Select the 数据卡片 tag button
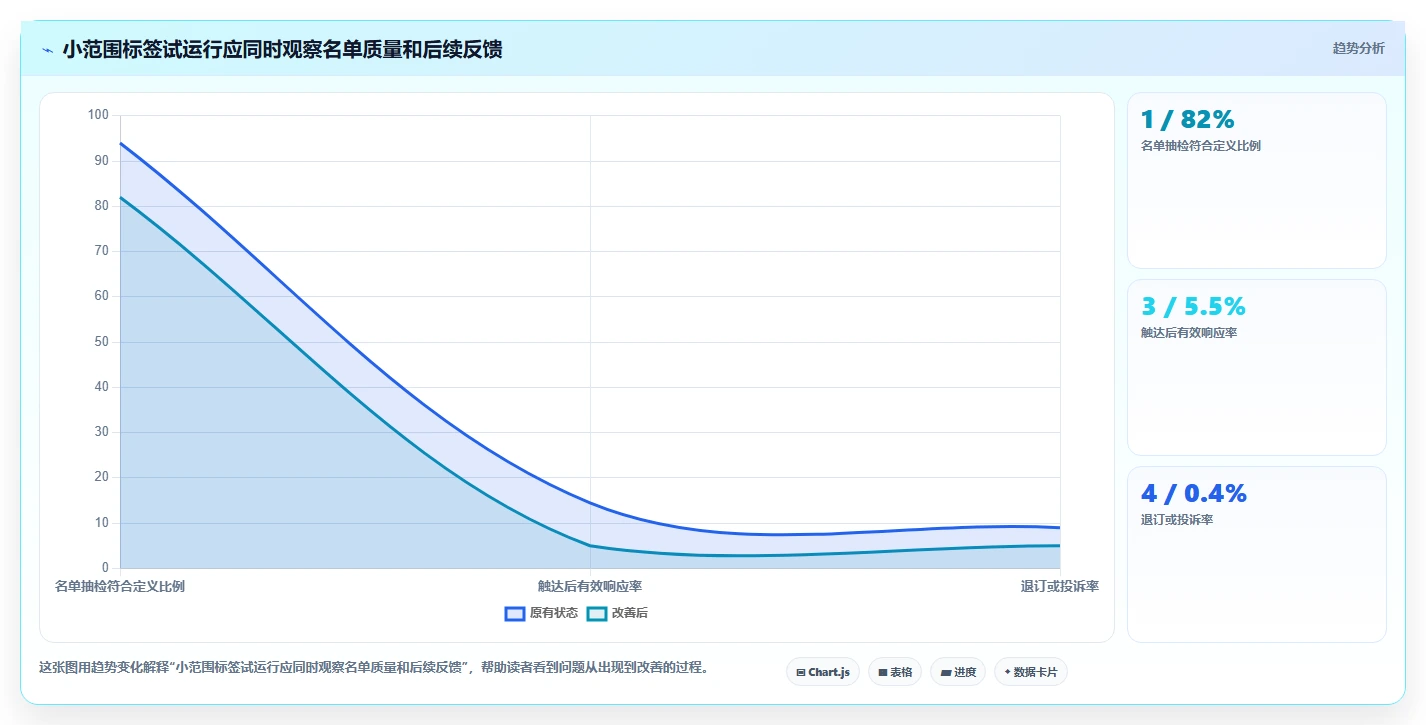 1031,672
